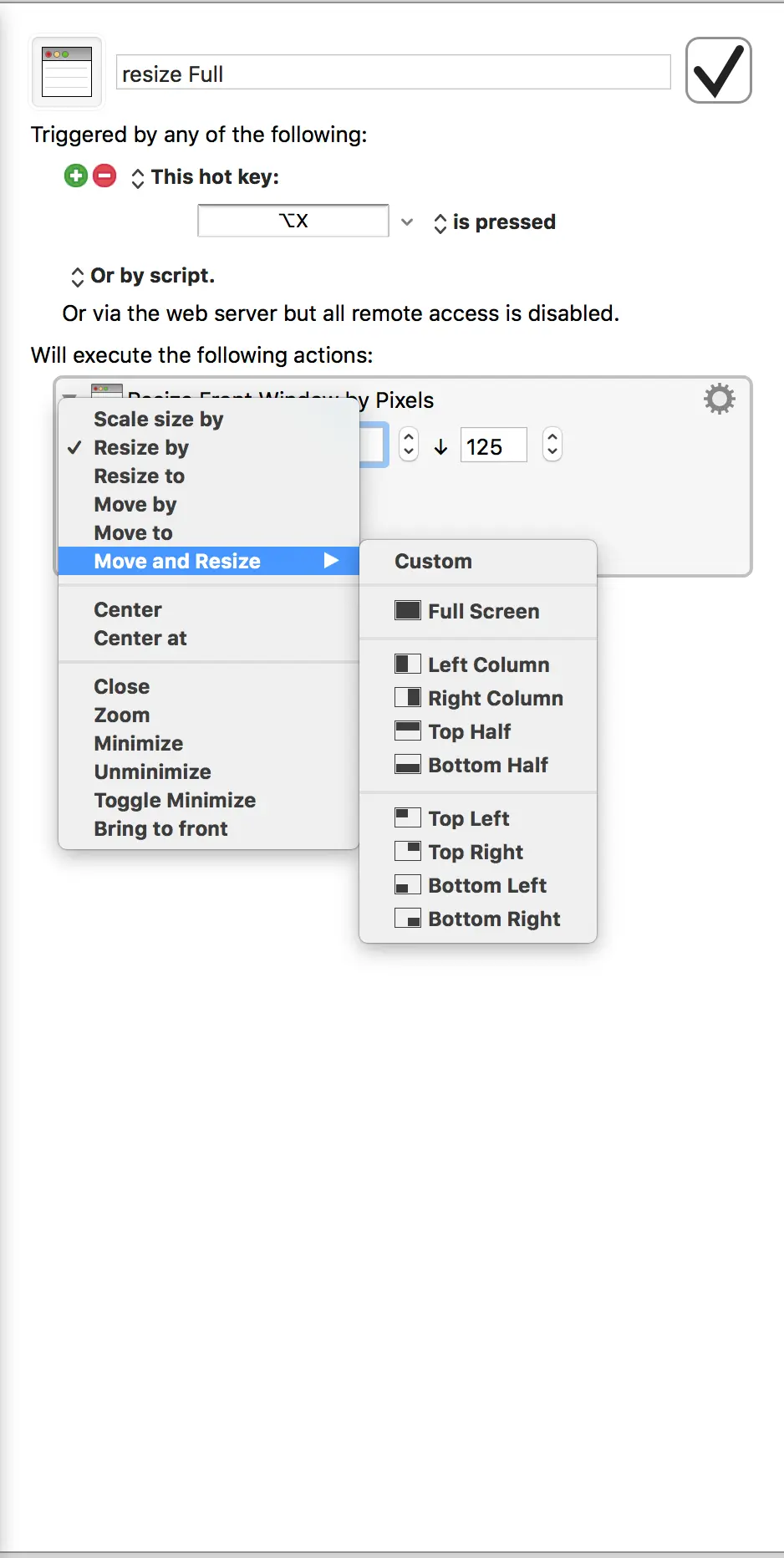This screenshot has height=1558, width=784.
Task: Pick the Right Column layout icon
Action: (408, 698)
